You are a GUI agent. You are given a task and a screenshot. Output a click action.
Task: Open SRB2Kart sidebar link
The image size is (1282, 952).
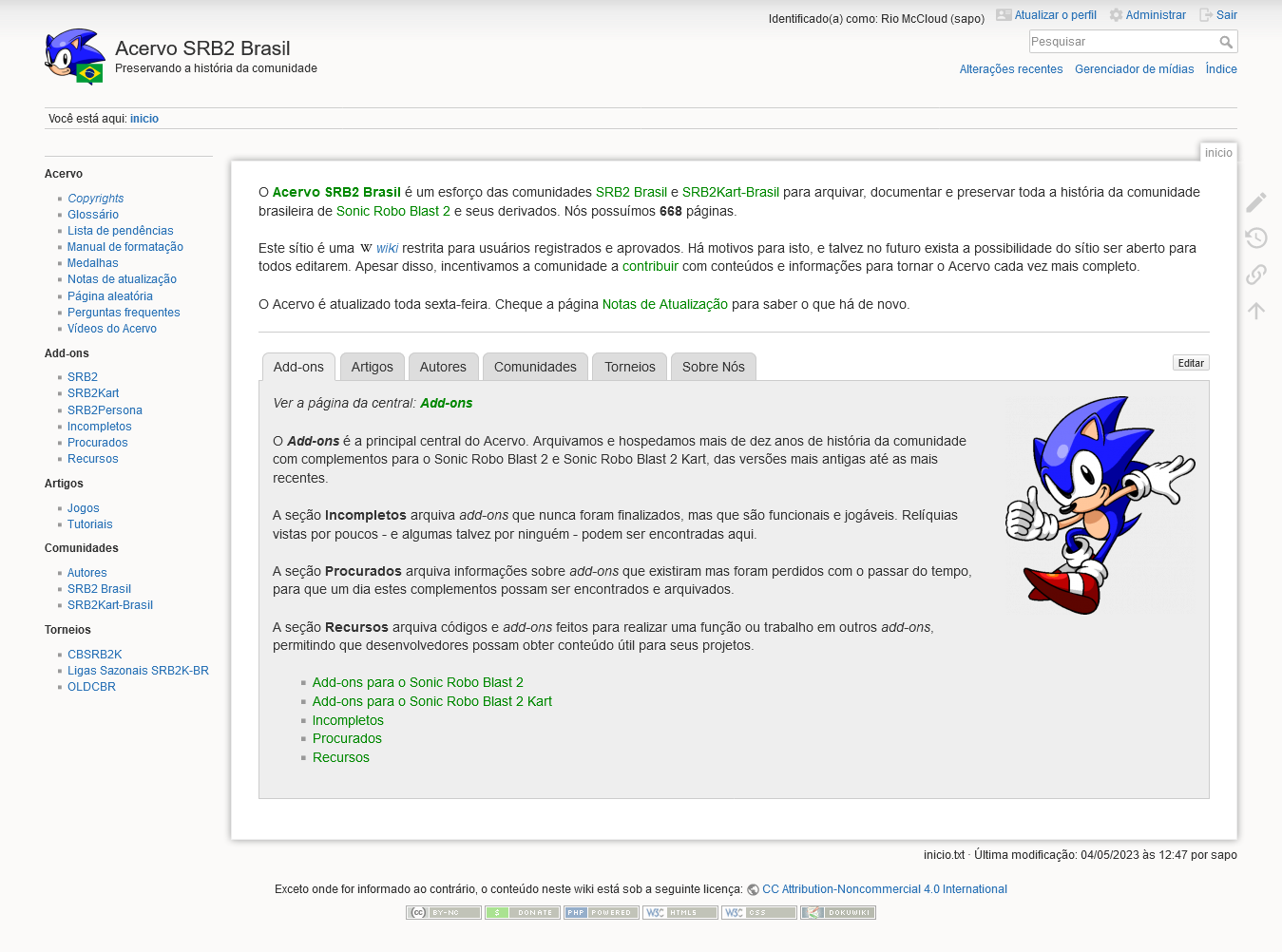coord(93,393)
